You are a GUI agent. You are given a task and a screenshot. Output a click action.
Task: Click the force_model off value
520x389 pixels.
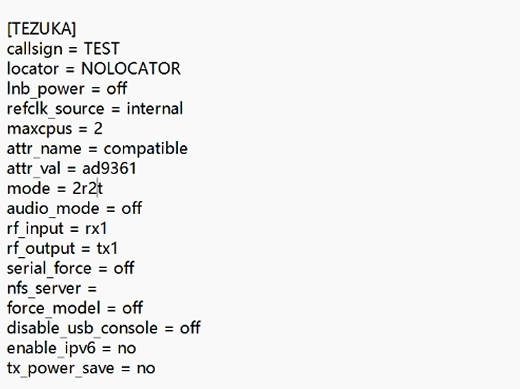[133, 308]
